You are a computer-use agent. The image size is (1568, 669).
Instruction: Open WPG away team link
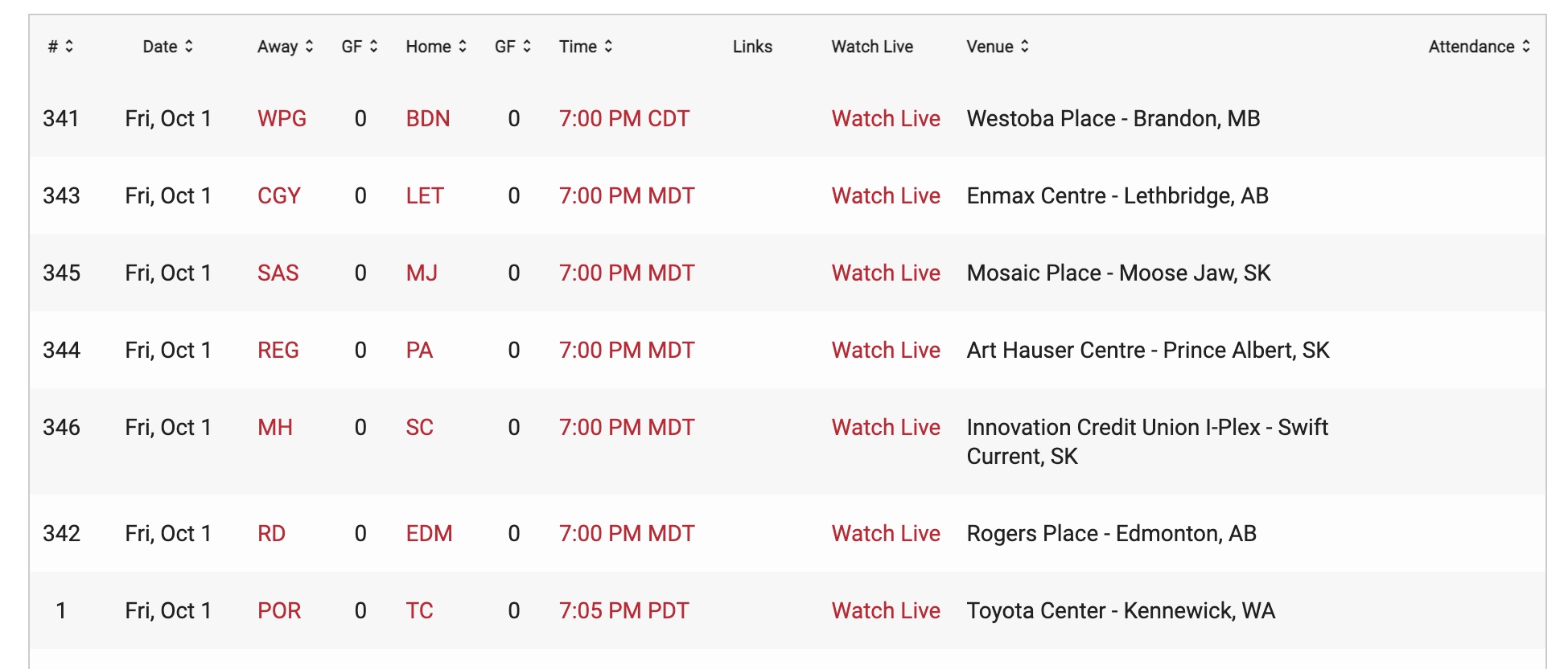tap(282, 119)
